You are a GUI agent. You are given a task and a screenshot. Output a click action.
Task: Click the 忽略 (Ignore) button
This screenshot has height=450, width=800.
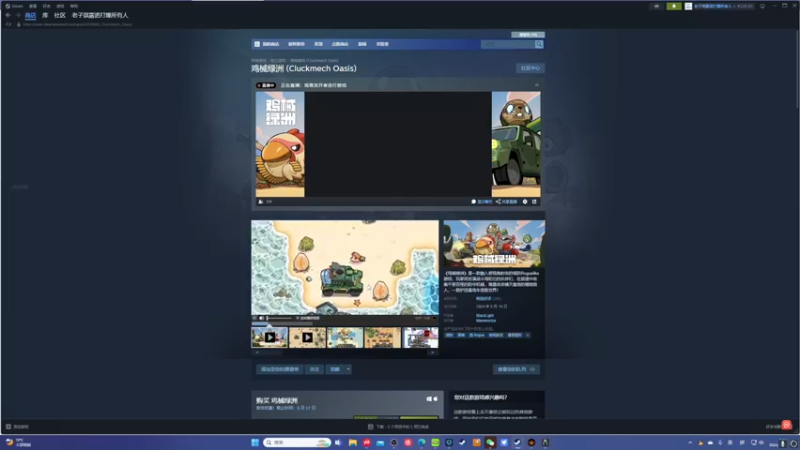point(335,369)
